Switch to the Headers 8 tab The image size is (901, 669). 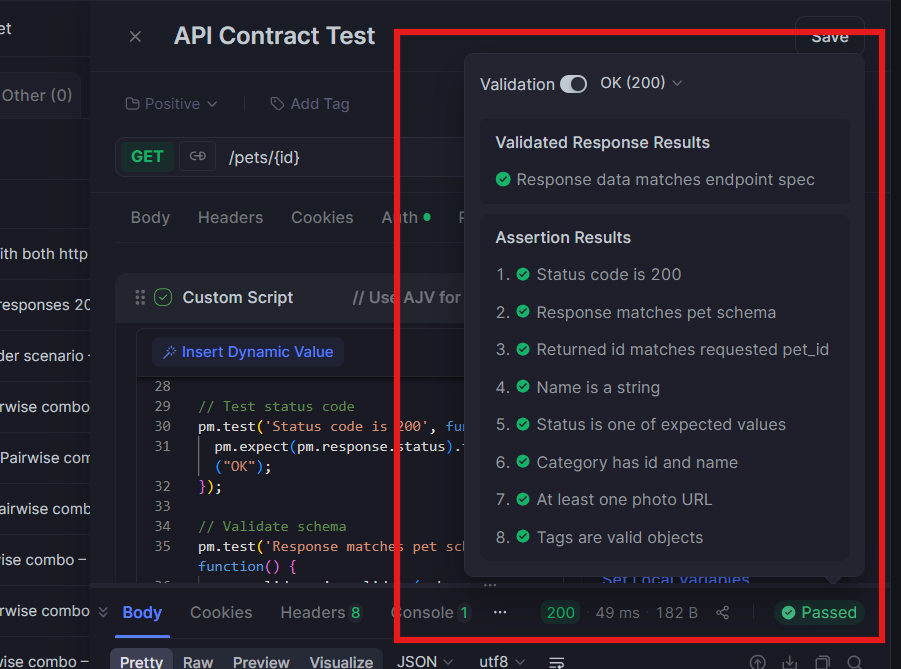coord(320,612)
